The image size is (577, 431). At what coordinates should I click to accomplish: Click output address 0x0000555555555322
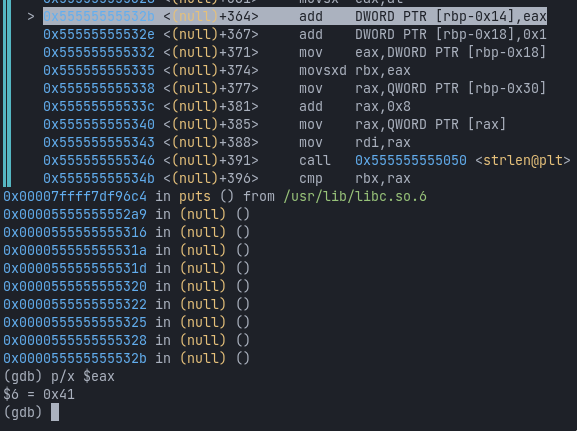tap(75, 305)
